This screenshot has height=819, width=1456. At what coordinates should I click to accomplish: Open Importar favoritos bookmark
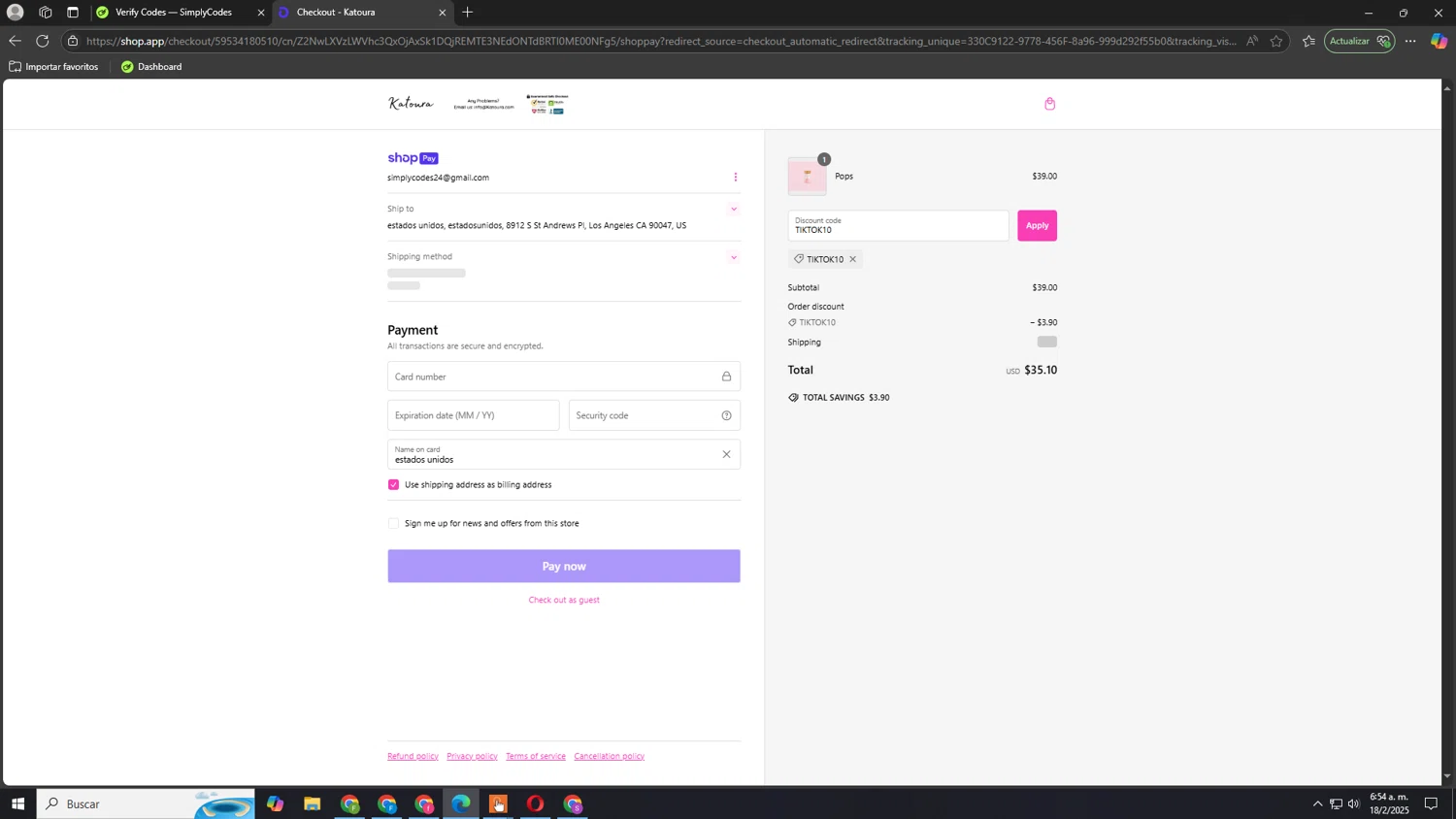click(x=53, y=67)
